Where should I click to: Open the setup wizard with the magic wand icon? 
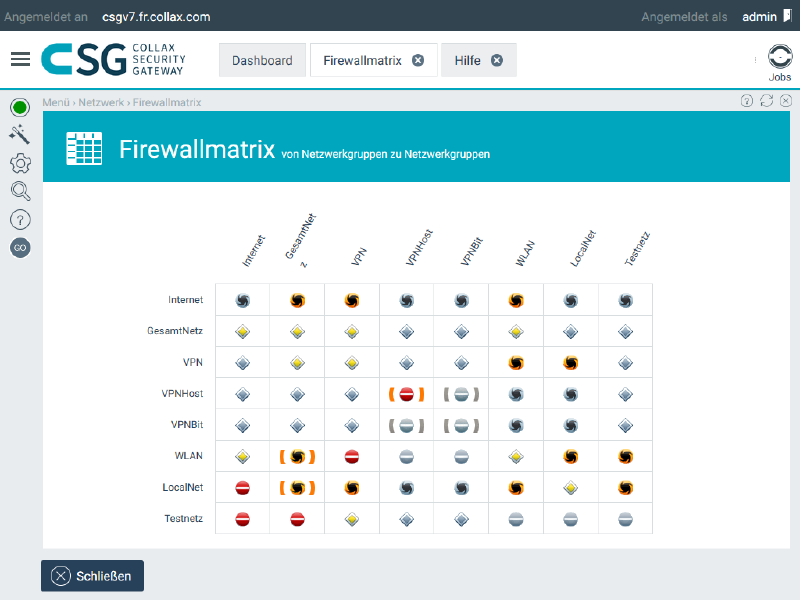coord(20,132)
